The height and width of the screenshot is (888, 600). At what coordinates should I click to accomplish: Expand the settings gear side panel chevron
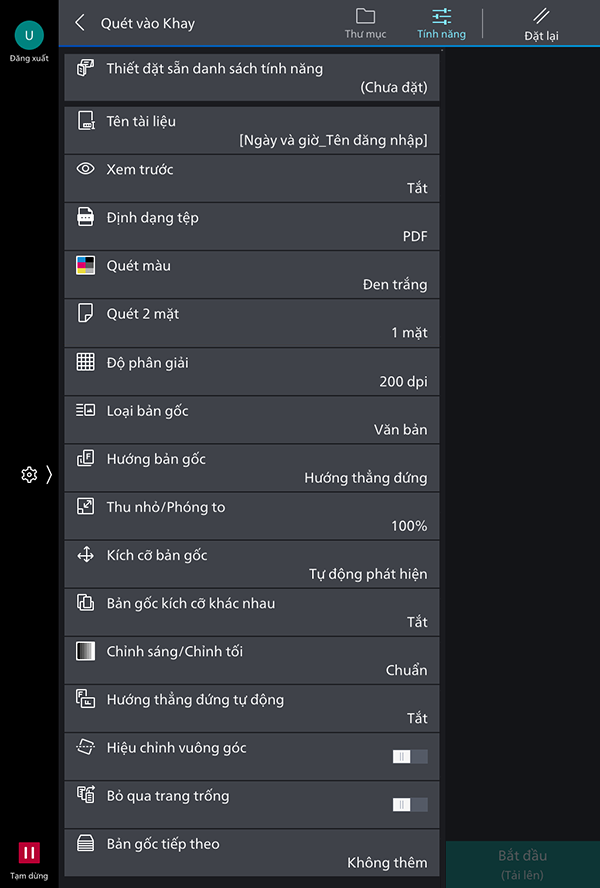(x=49, y=475)
